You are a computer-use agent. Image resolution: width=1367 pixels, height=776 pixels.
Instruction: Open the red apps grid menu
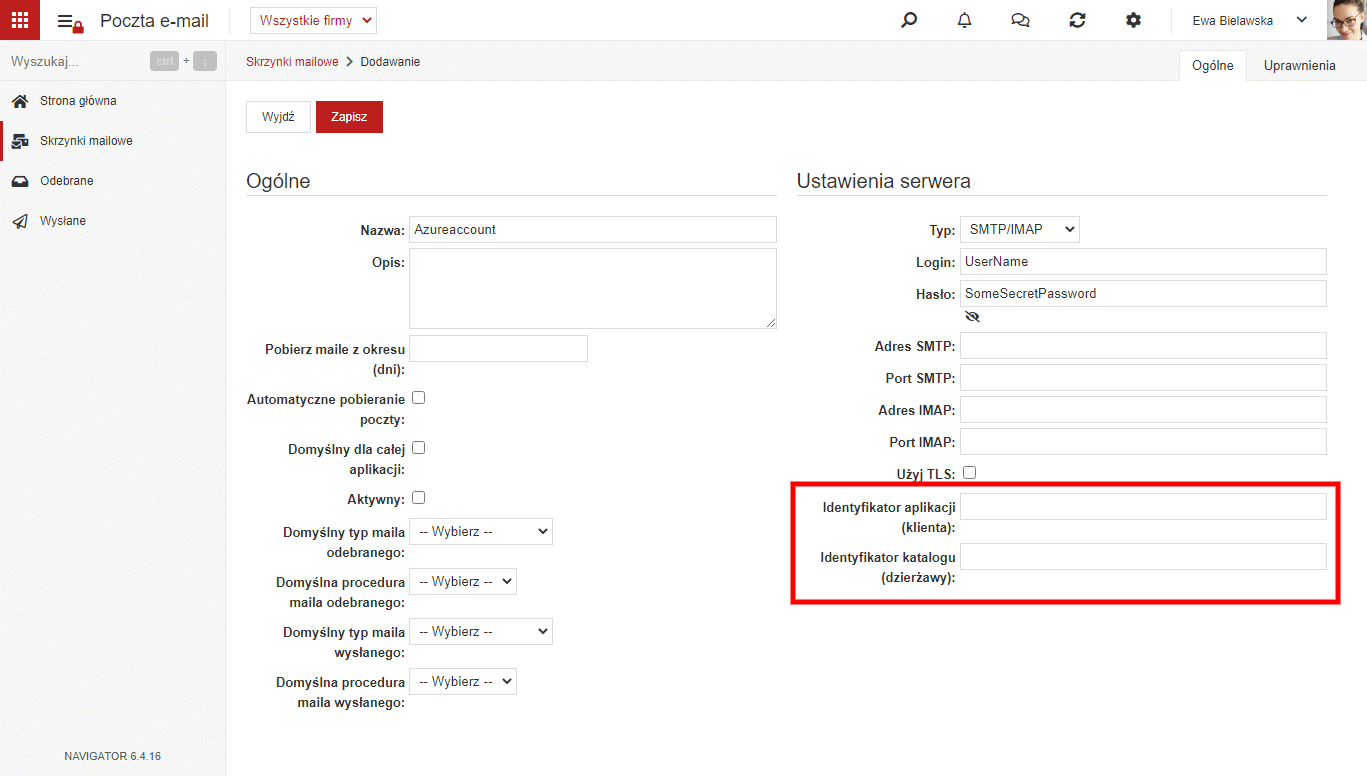20,20
